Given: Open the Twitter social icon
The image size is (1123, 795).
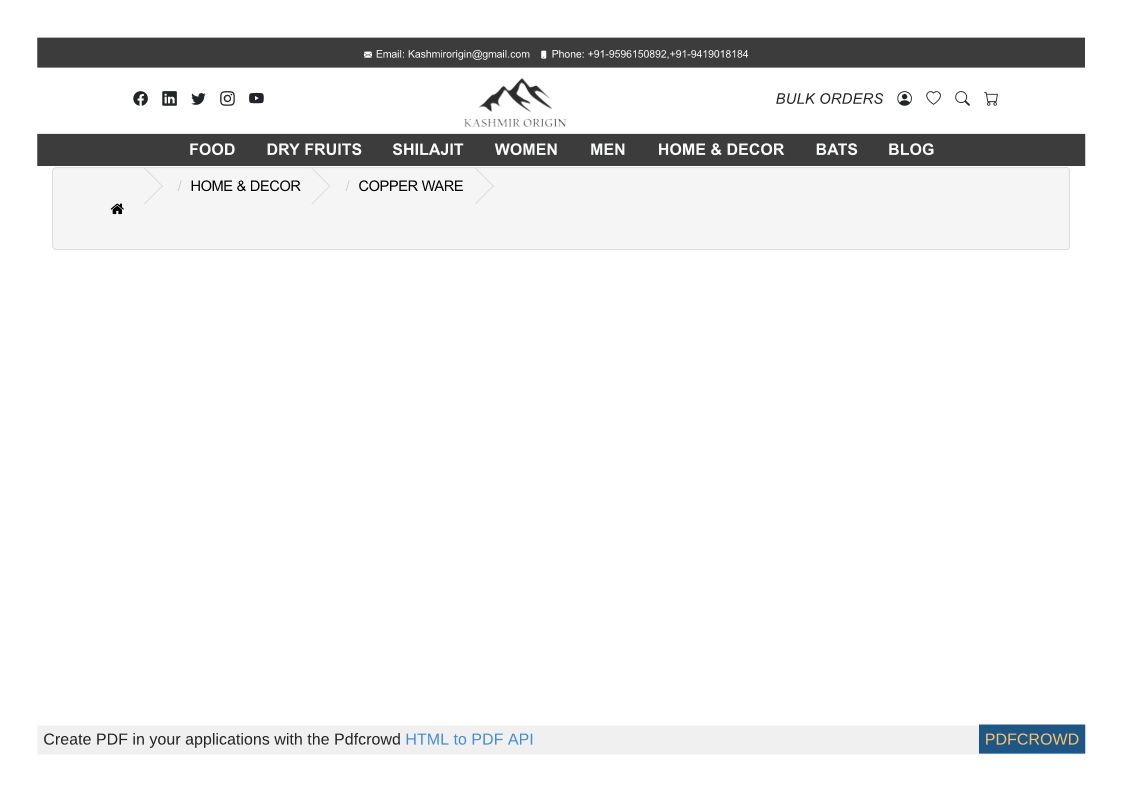Looking at the screenshot, I should 198,98.
